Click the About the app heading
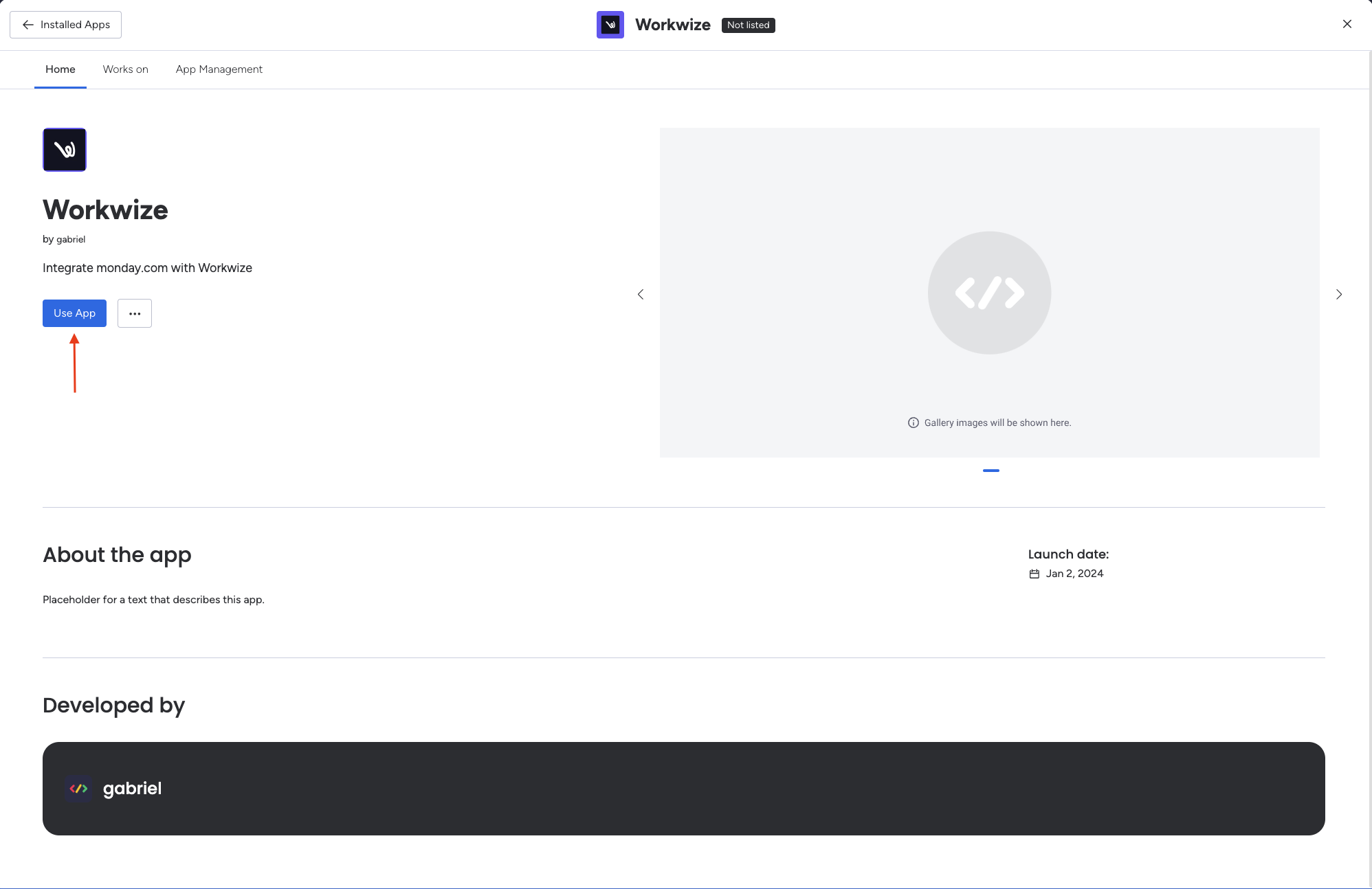 click(117, 555)
